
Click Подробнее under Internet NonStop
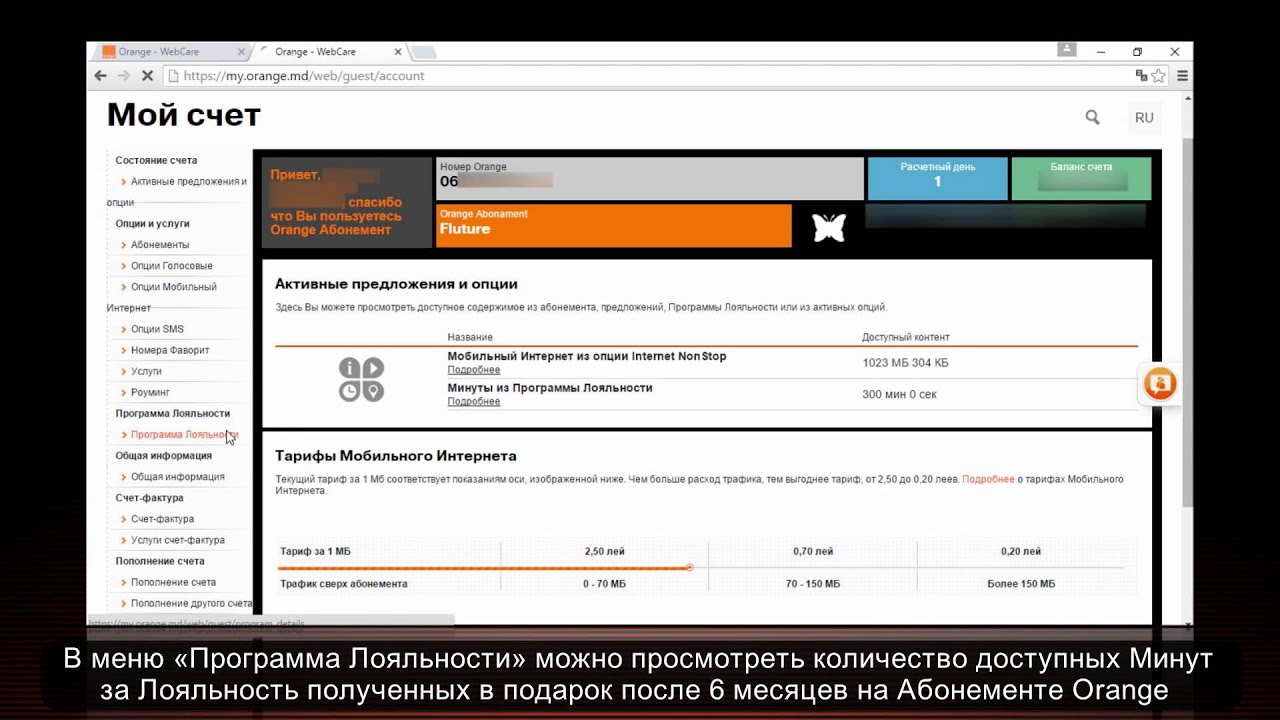pos(473,370)
